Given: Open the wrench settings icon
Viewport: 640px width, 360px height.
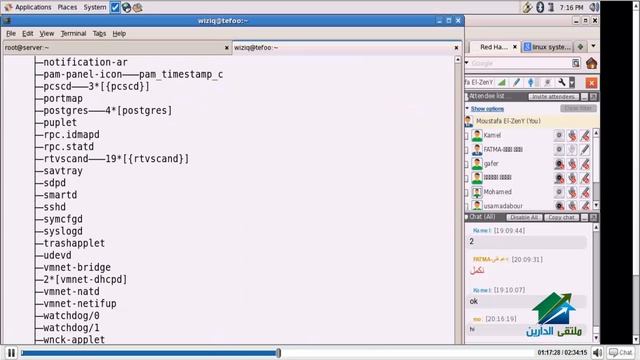Looking at the screenshot, I should [x=562, y=82].
